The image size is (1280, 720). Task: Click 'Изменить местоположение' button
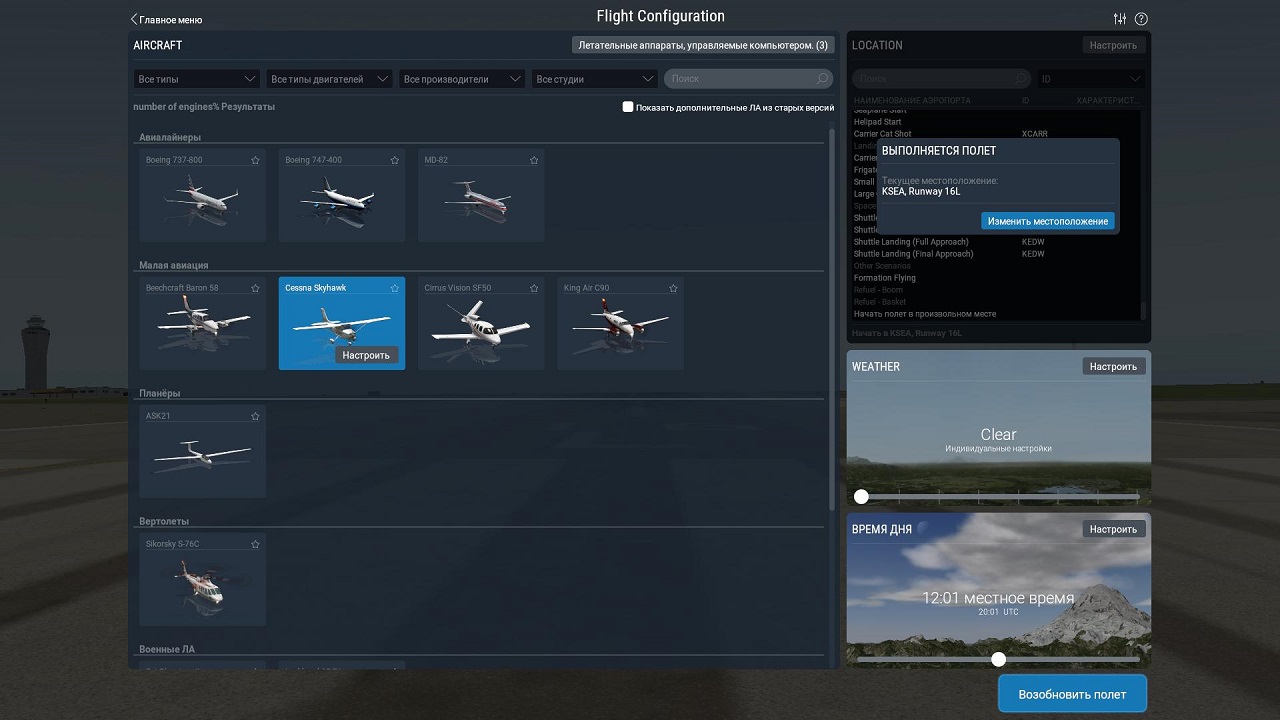pyautogui.click(x=1047, y=221)
